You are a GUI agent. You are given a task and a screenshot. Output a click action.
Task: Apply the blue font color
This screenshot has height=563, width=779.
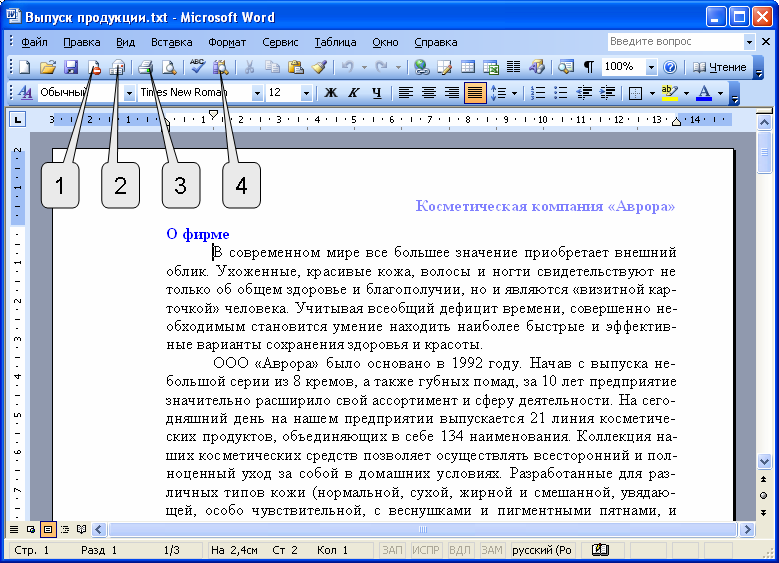click(x=703, y=93)
